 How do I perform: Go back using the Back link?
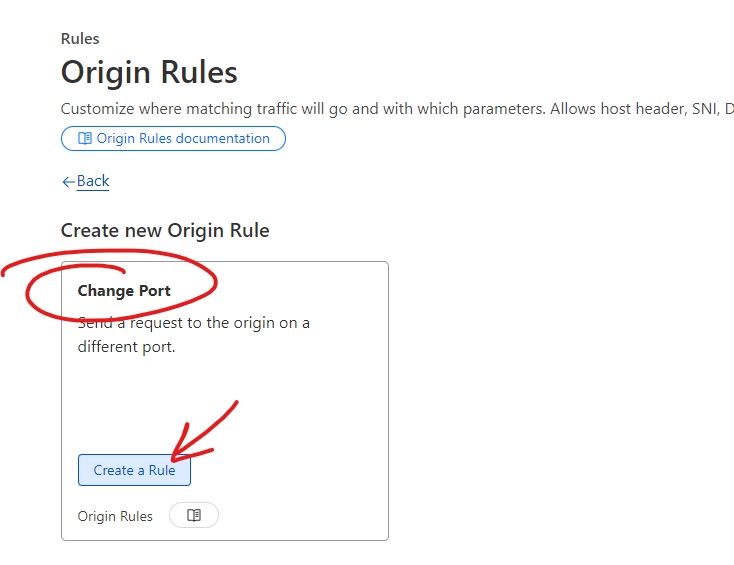point(93,181)
